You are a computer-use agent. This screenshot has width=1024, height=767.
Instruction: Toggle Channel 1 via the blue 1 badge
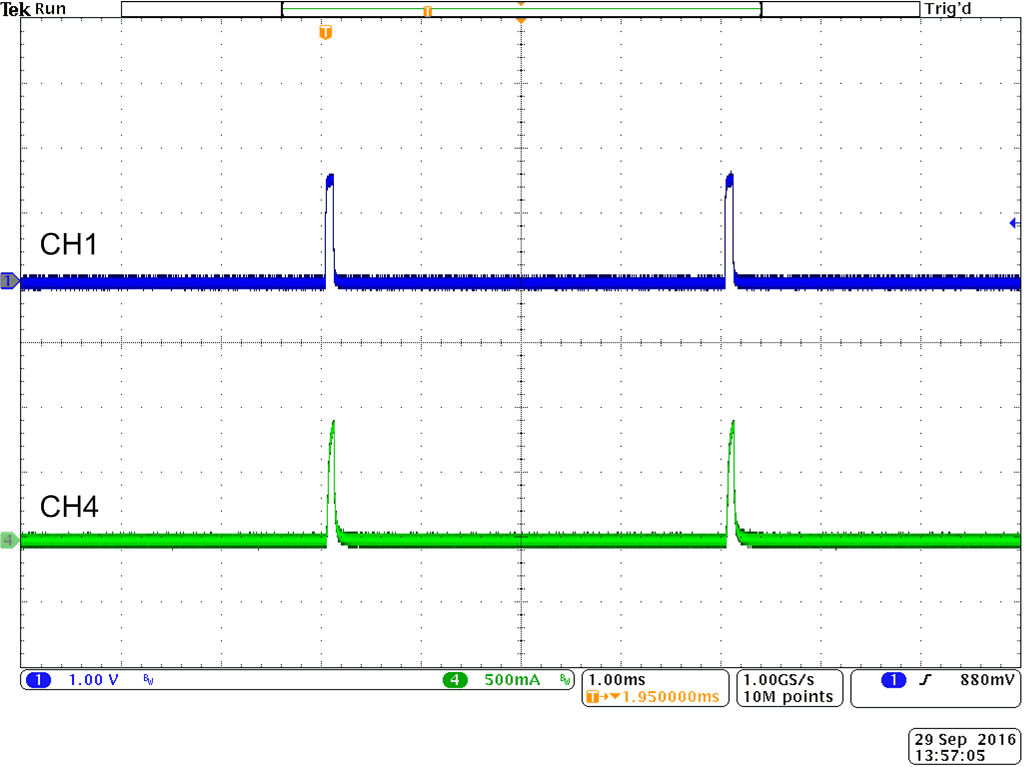click(38, 680)
